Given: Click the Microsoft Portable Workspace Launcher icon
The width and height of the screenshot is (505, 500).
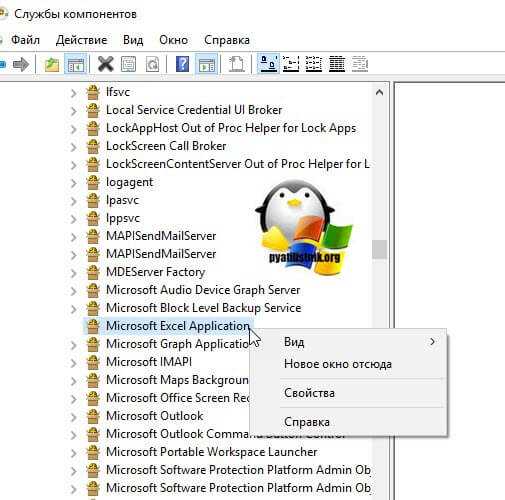Looking at the screenshot, I should tap(93, 452).
